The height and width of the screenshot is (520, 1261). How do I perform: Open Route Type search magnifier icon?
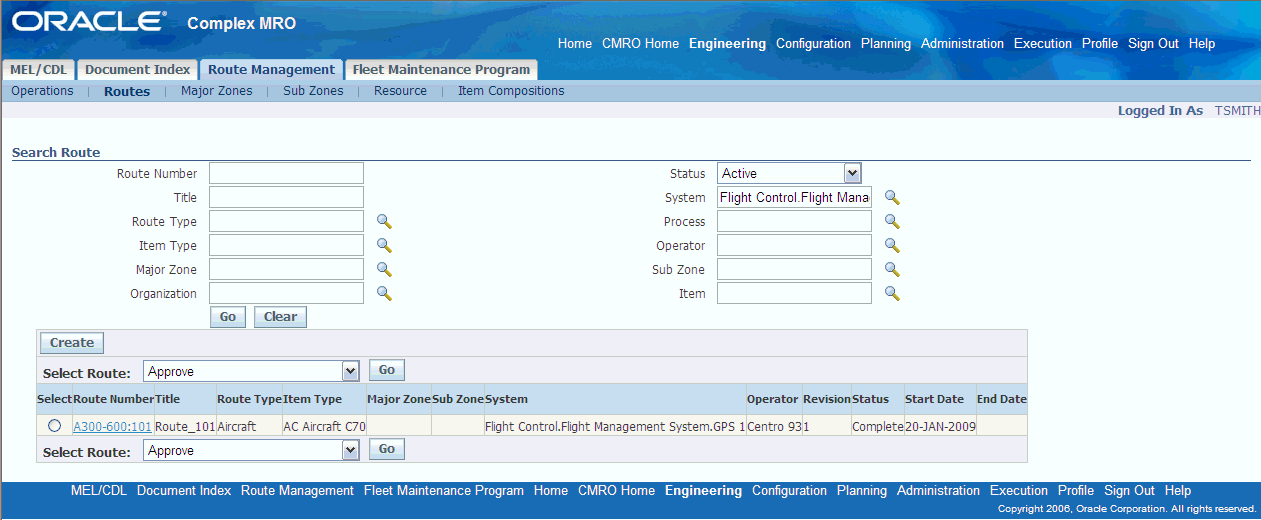384,221
